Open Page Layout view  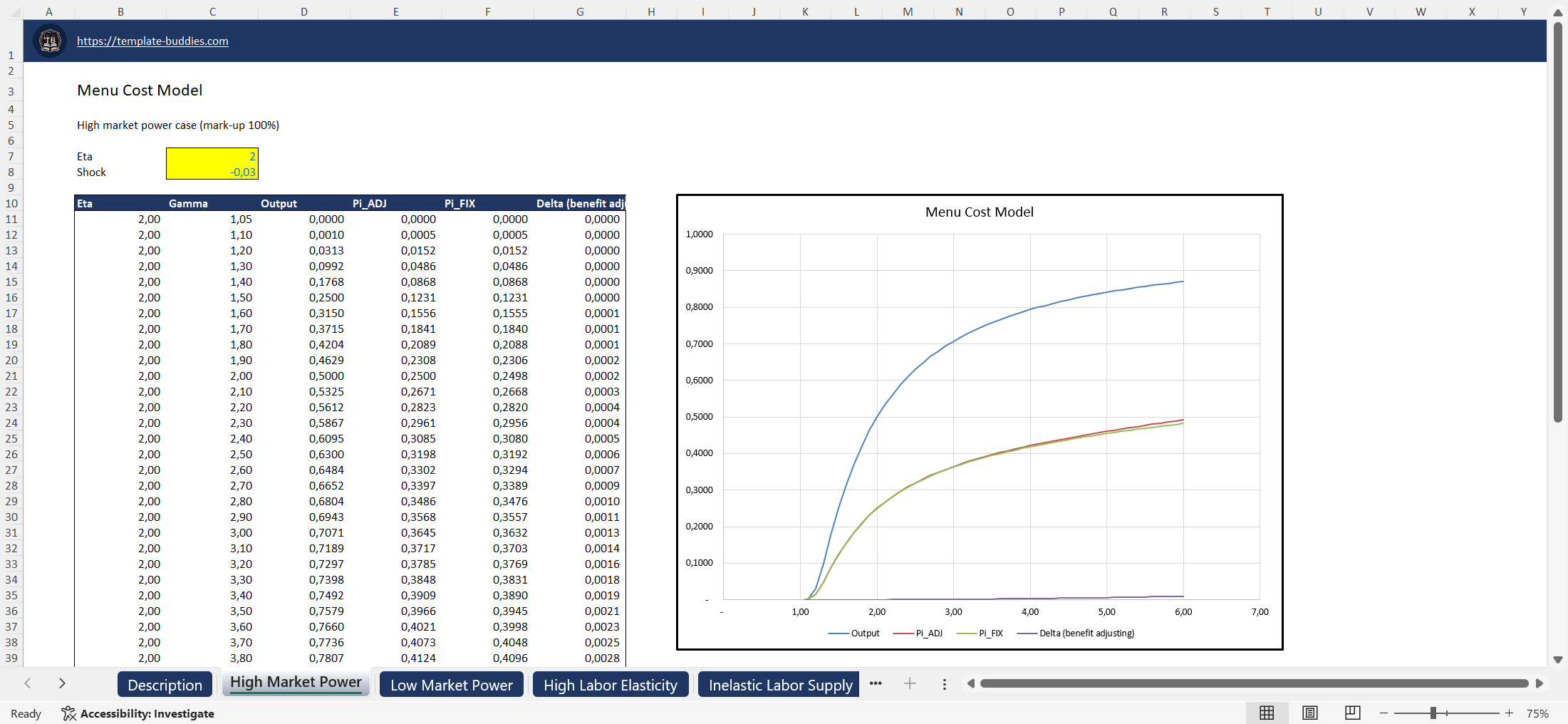pyautogui.click(x=1309, y=713)
